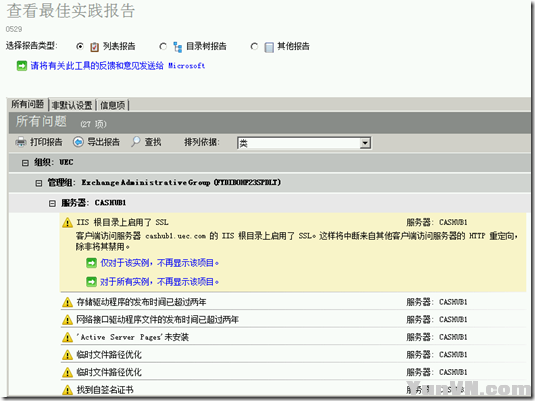Click the 列表报告 clipboard icon

pos(95,47)
